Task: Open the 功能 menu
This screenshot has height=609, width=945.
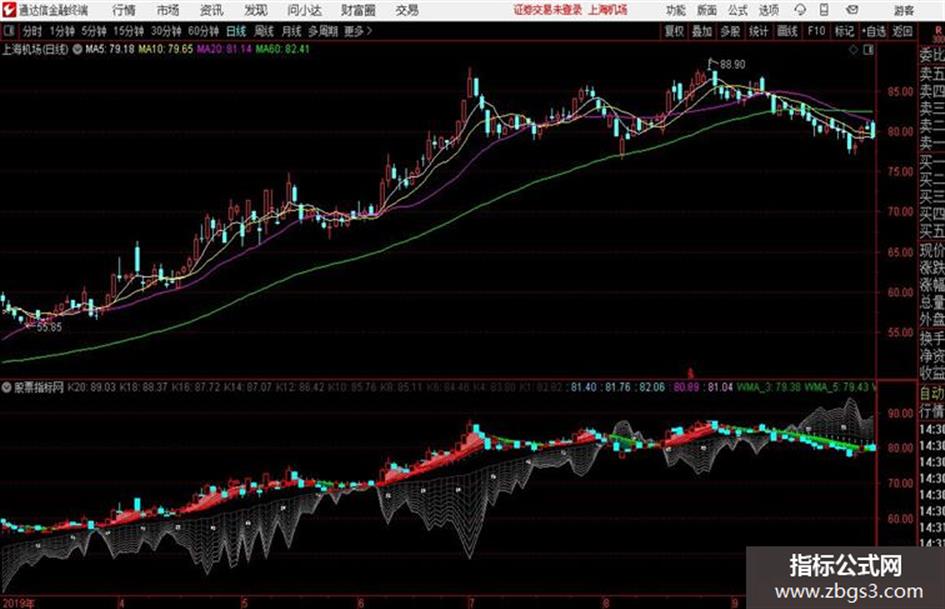Action: click(676, 10)
